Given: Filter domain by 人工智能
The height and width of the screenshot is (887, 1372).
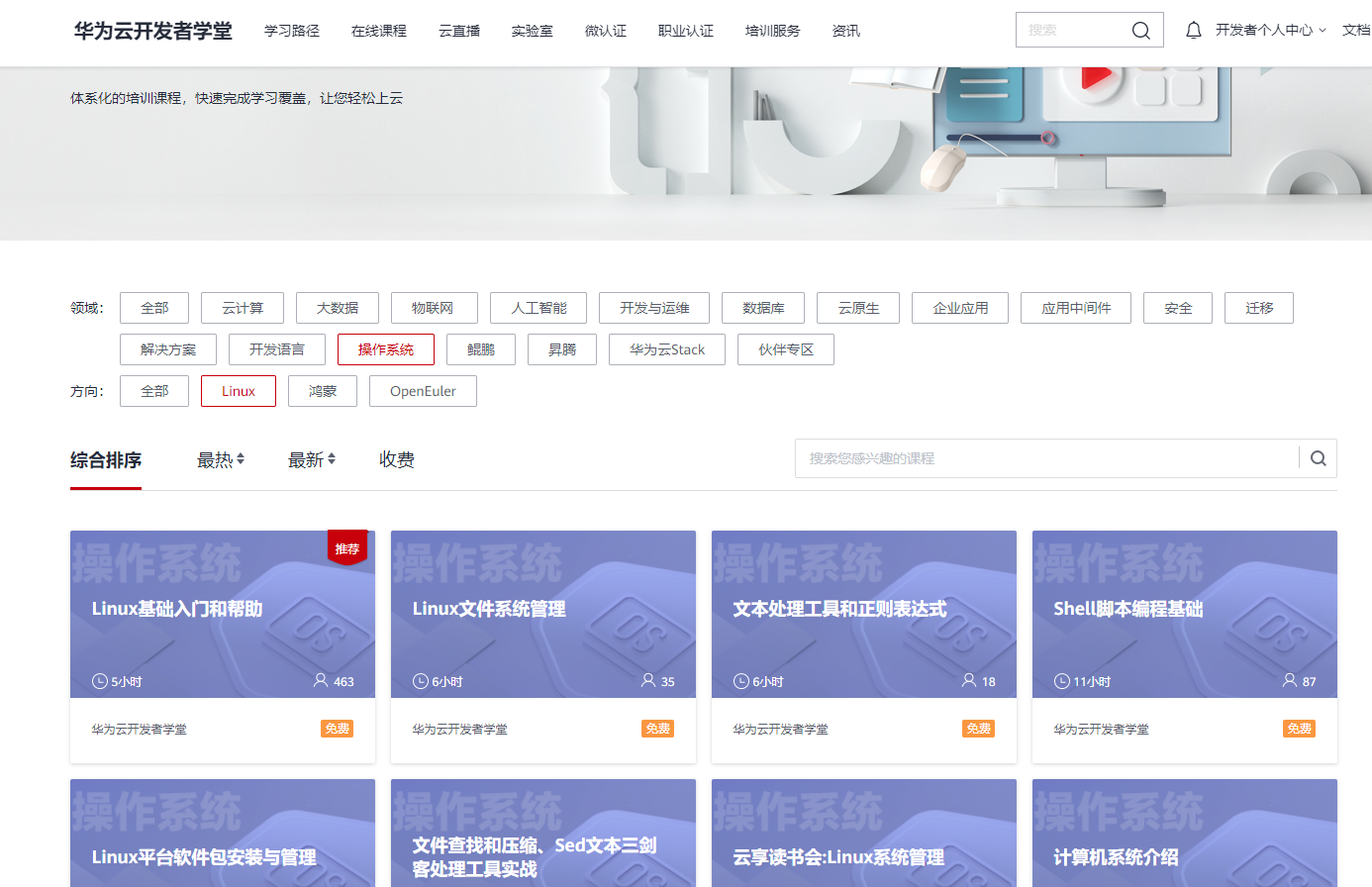Looking at the screenshot, I should point(539,308).
